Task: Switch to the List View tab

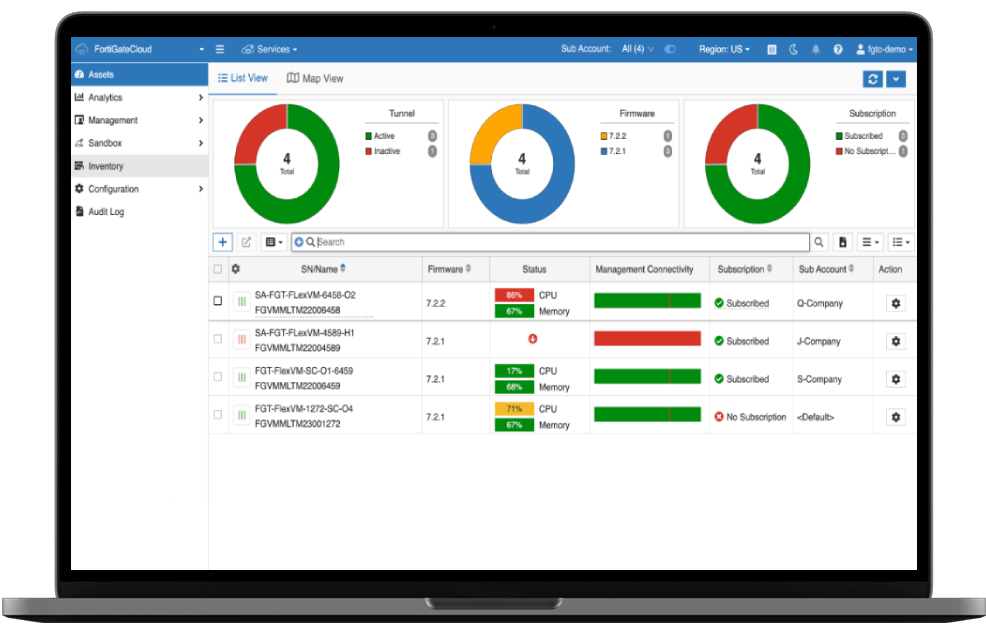Action: coord(243,78)
